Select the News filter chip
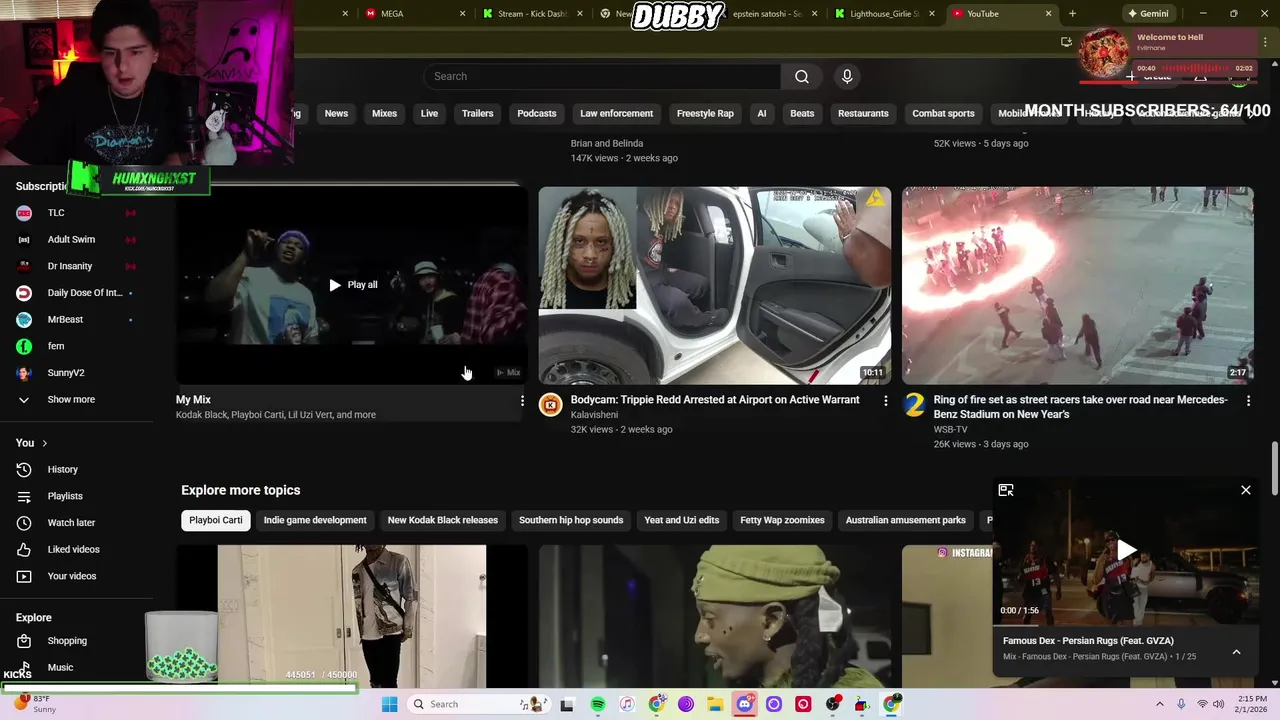The width and height of the screenshot is (1280, 720). tap(336, 113)
